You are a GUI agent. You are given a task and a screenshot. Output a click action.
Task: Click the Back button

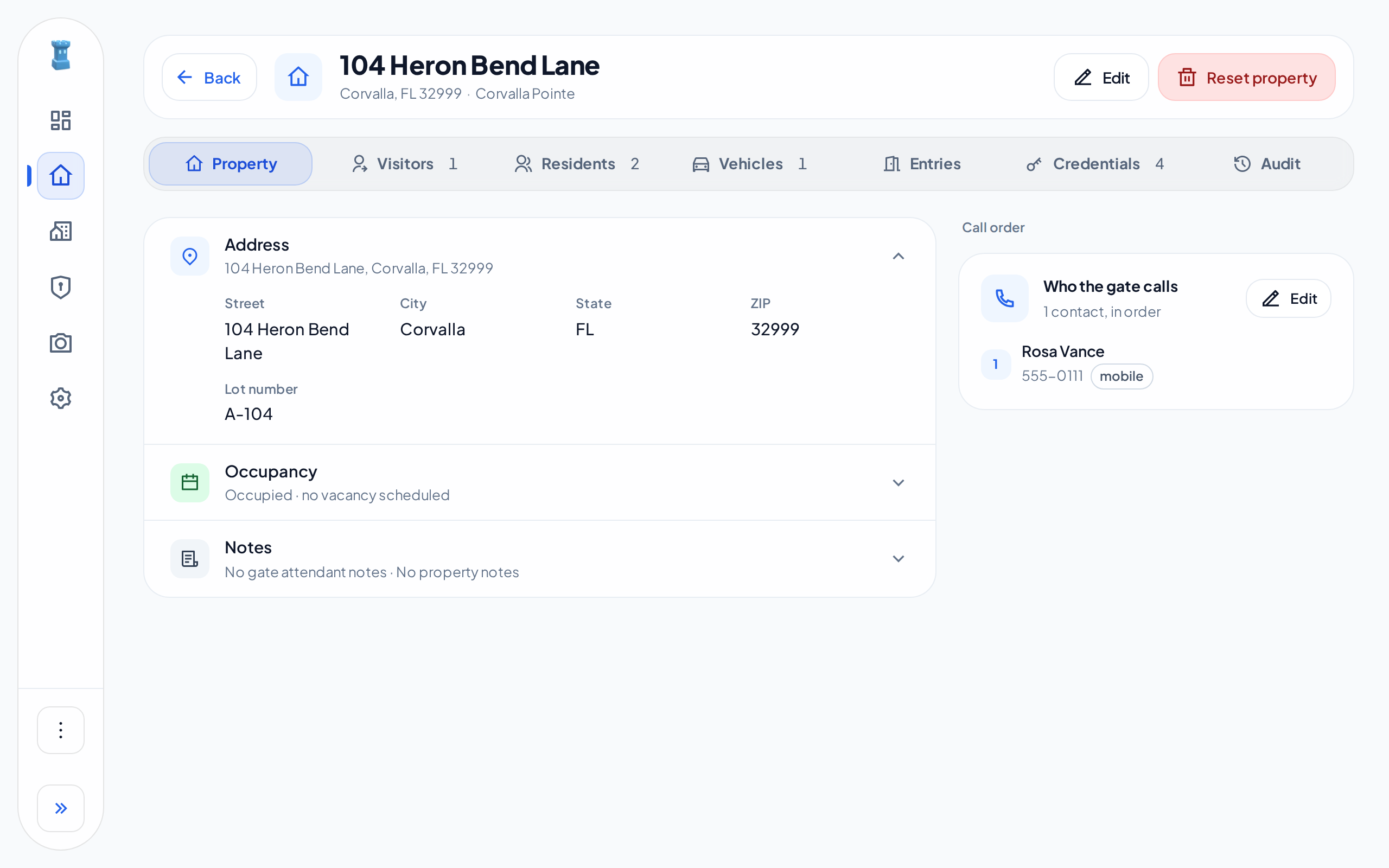(x=209, y=78)
